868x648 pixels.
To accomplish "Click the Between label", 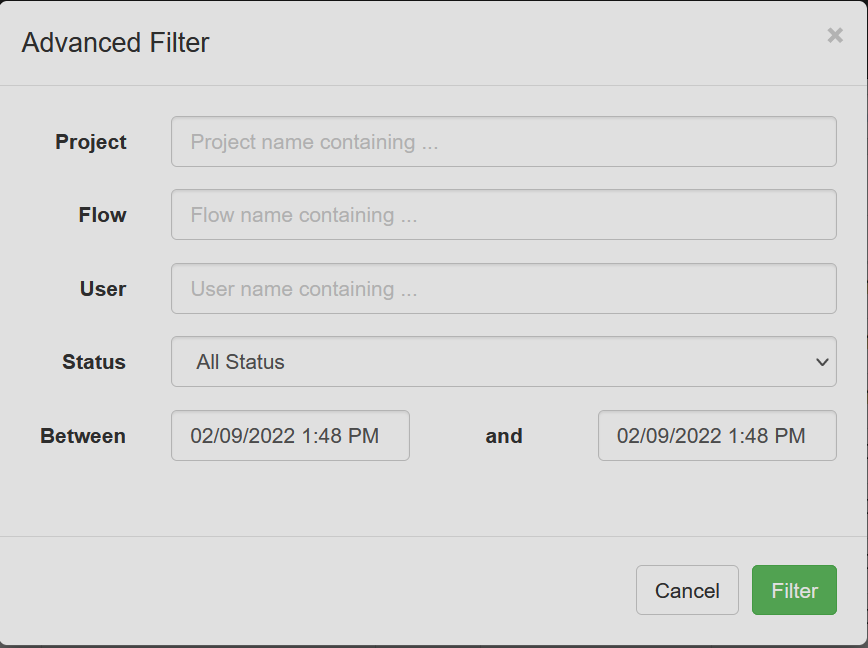I will [x=83, y=436].
